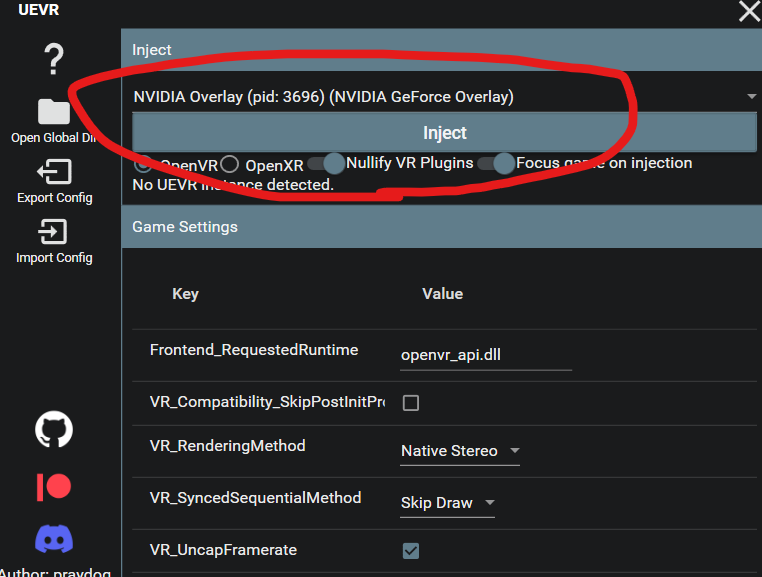Close the UEVR window

click(749, 11)
